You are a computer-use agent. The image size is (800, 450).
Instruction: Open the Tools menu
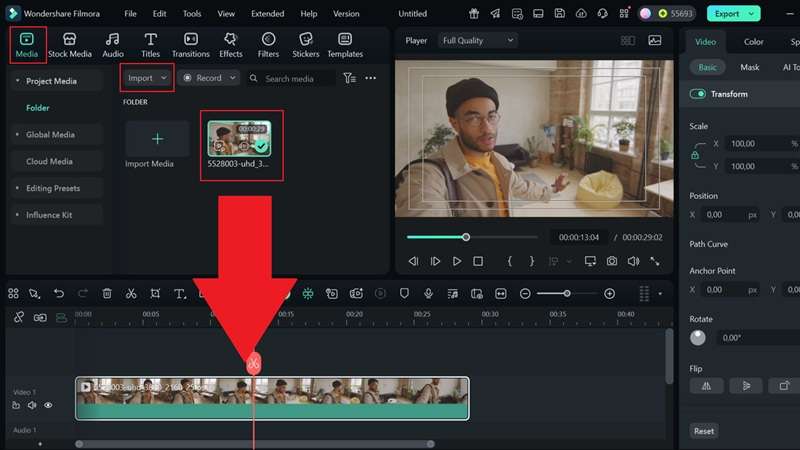(x=192, y=14)
